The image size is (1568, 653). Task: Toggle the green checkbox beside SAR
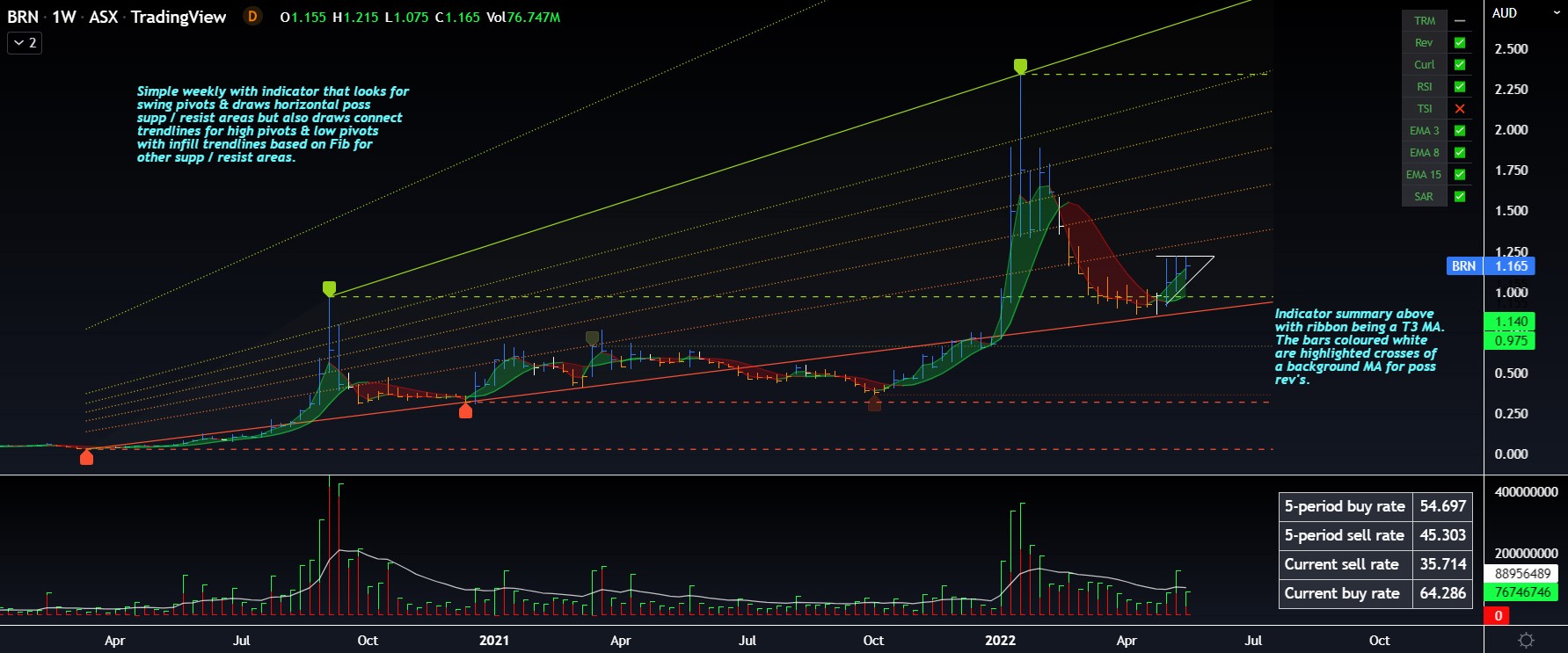pyautogui.click(x=1460, y=197)
